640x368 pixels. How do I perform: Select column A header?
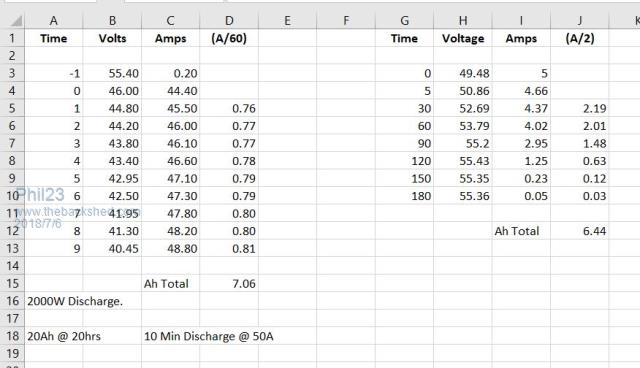(53, 20)
